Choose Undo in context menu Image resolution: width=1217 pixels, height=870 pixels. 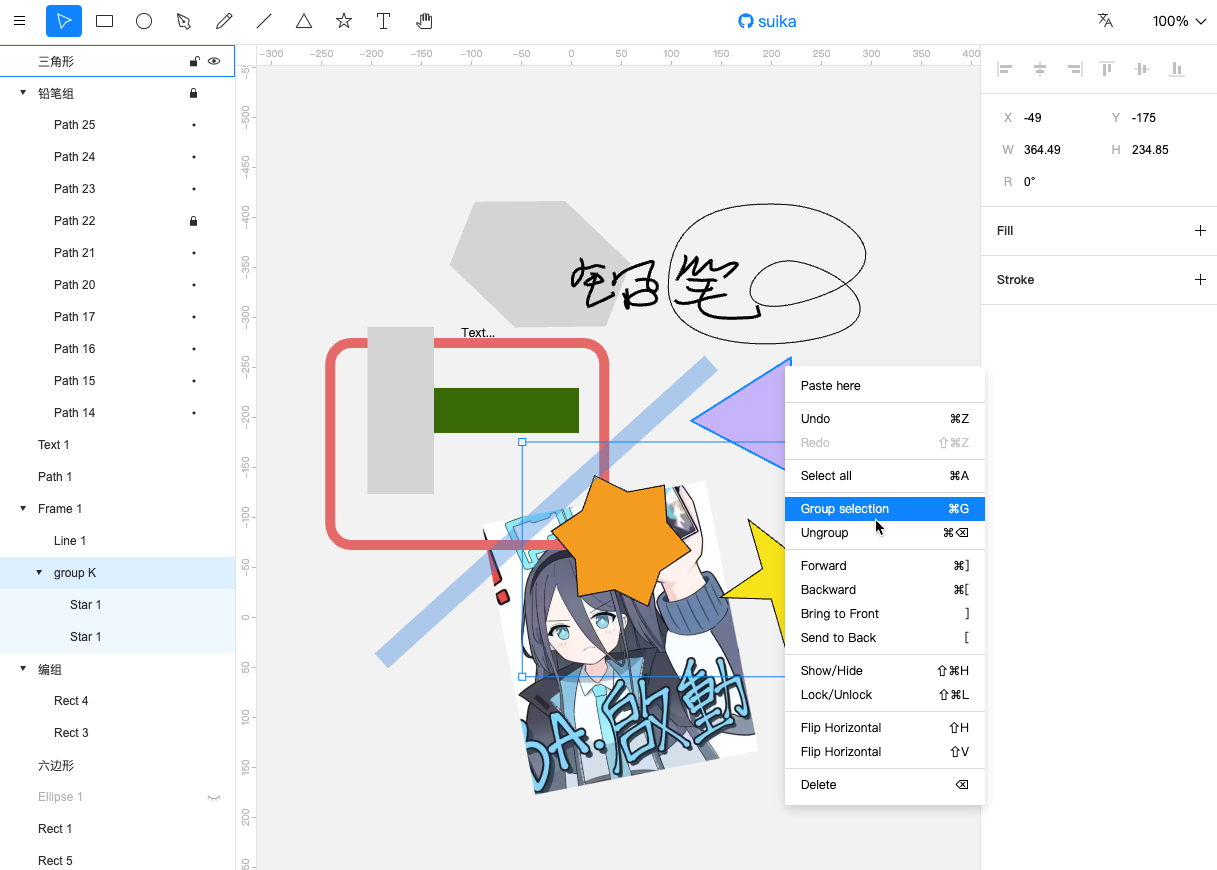tap(885, 419)
